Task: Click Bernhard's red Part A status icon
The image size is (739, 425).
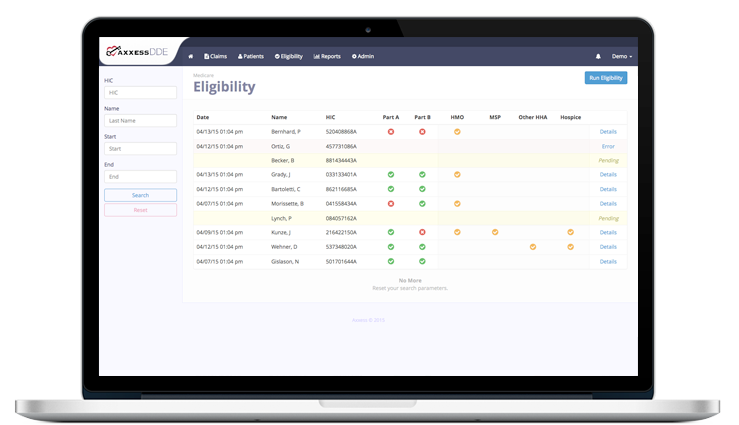Action: 391,131
